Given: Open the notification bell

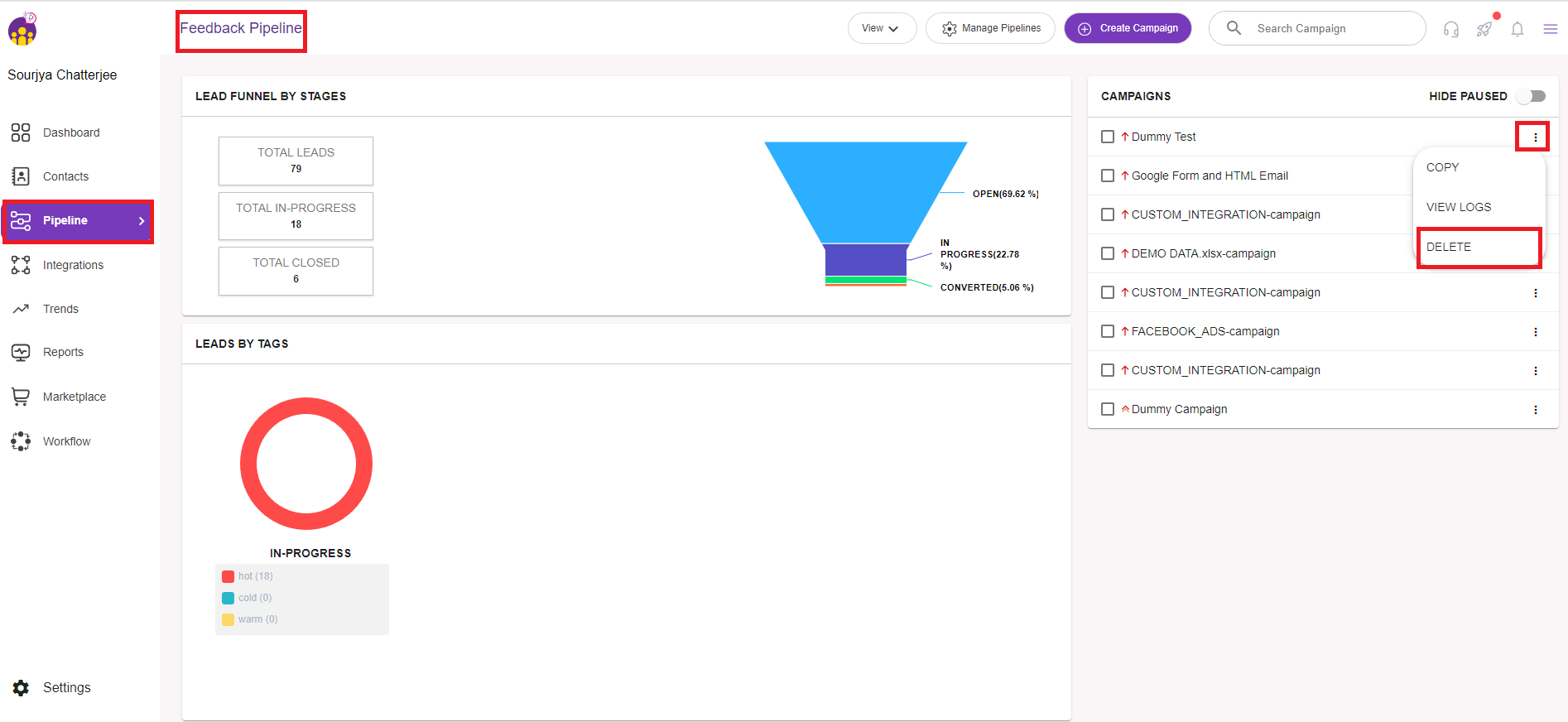Looking at the screenshot, I should coord(1517,29).
